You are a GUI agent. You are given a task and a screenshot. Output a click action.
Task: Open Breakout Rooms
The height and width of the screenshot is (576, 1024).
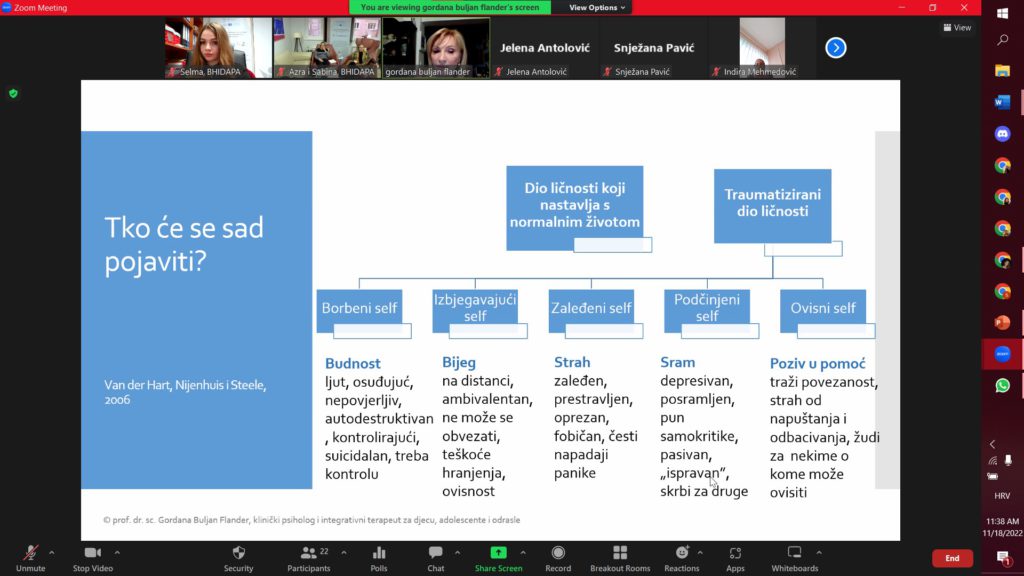pos(620,557)
